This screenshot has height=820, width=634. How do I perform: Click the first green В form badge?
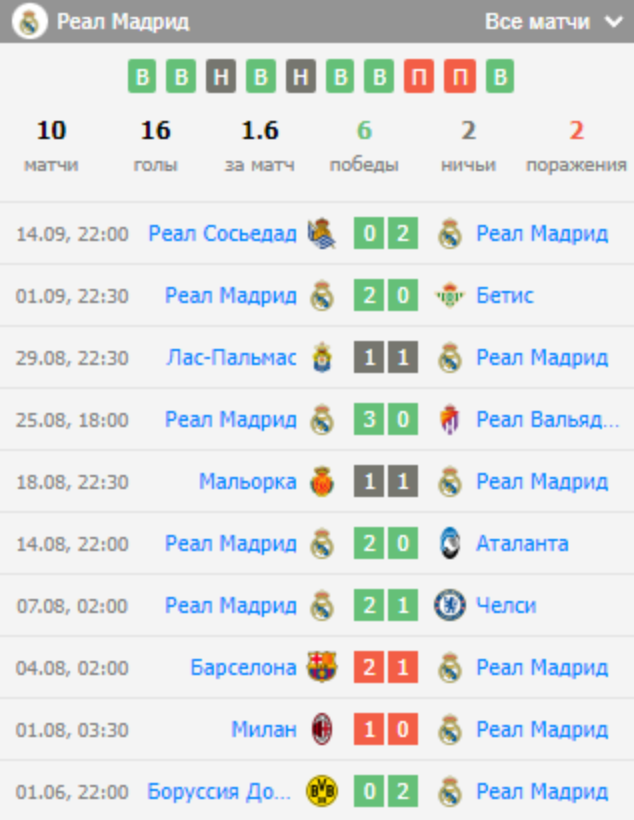pyautogui.click(x=142, y=76)
